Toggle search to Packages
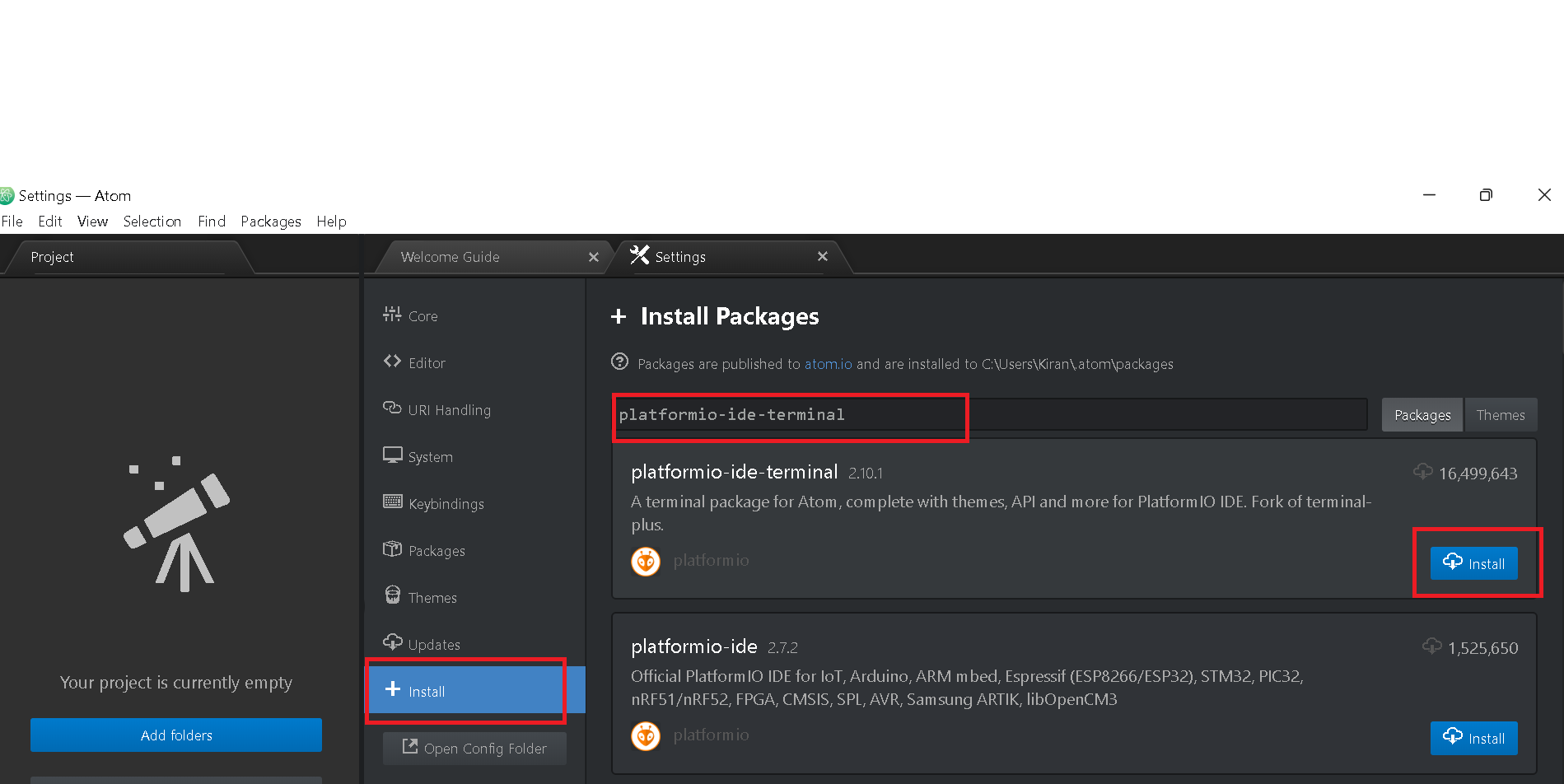 (1422, 415)
